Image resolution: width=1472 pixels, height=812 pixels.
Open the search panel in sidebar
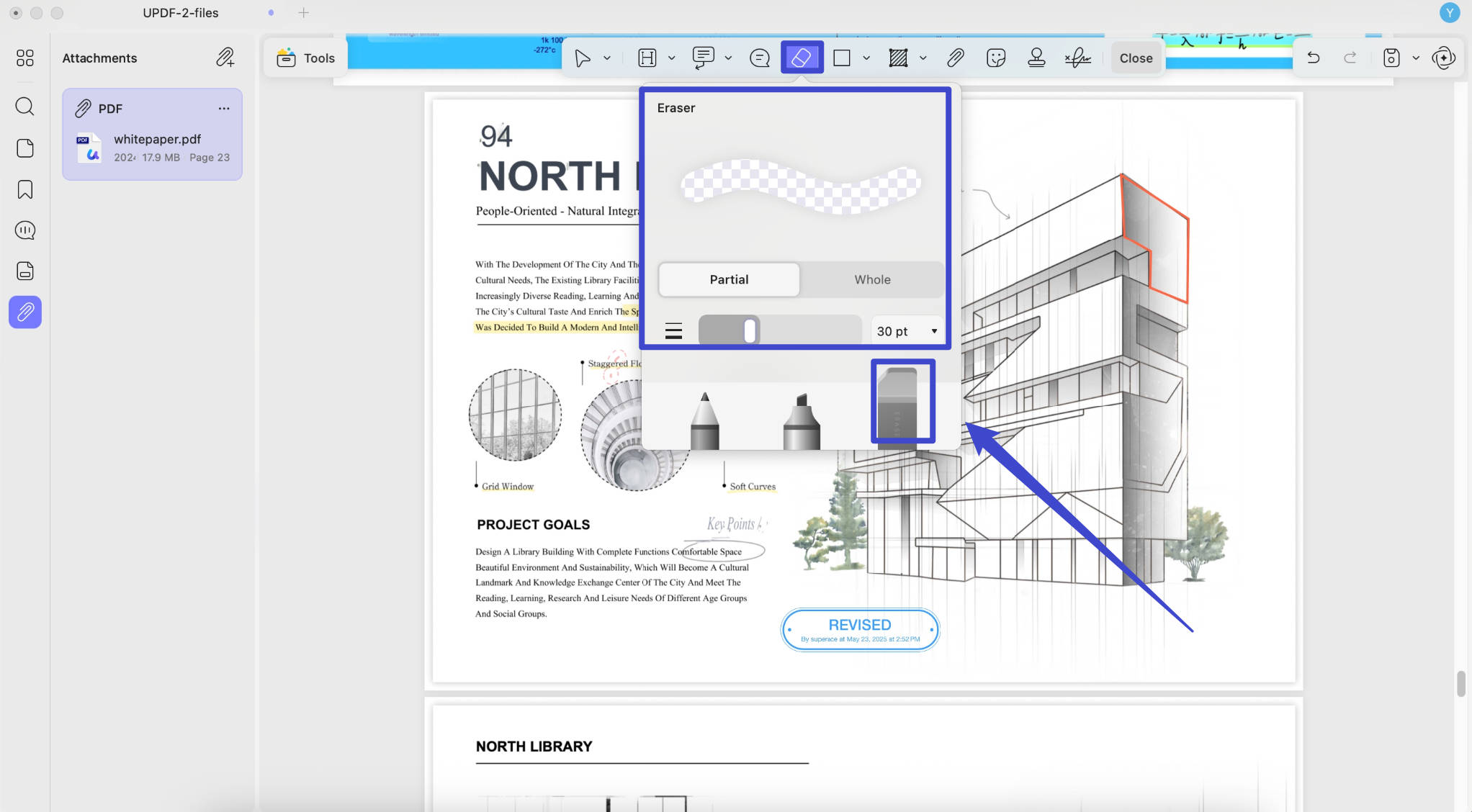(x=25, y=107)
